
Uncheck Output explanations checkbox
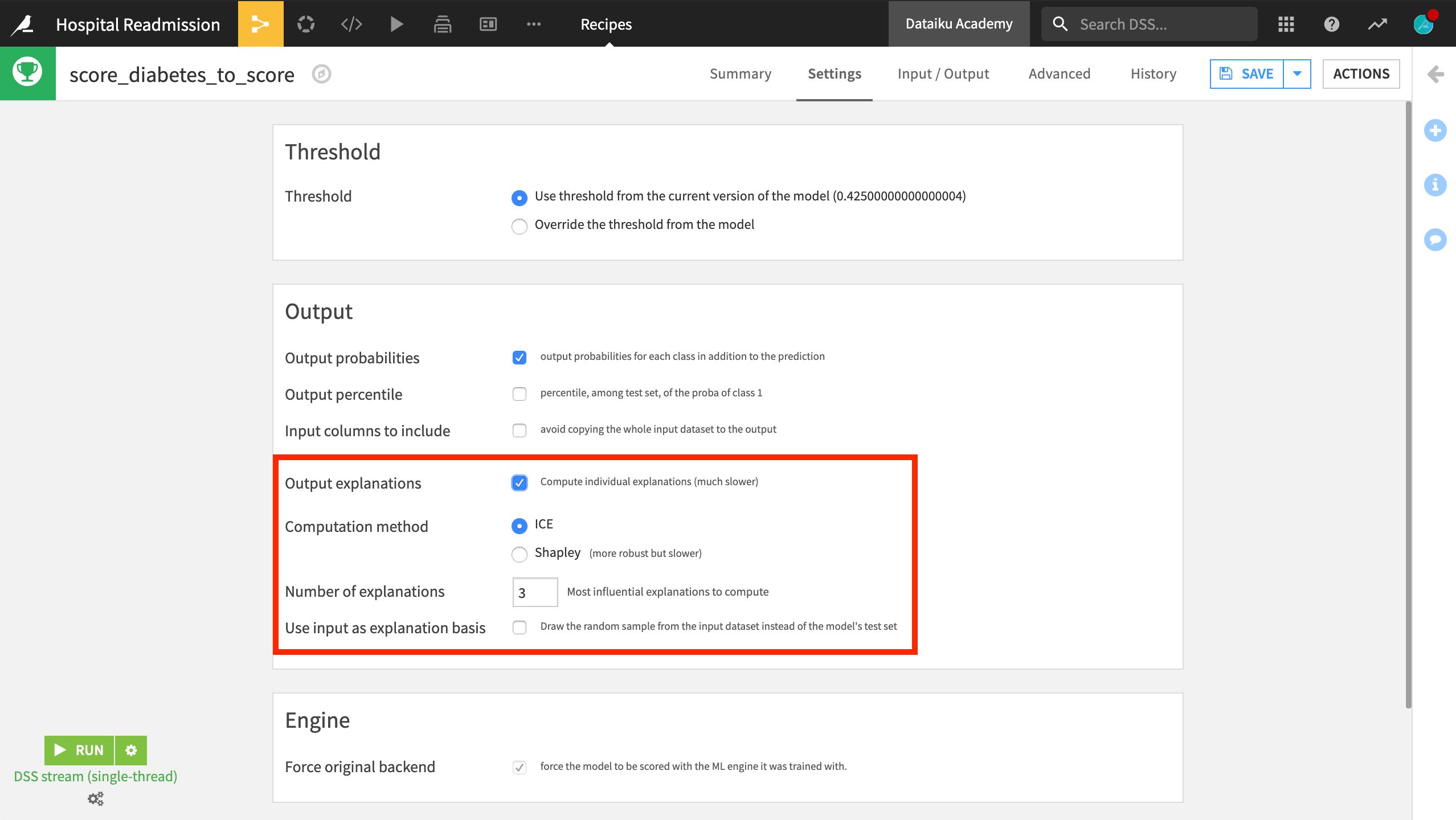519,482
